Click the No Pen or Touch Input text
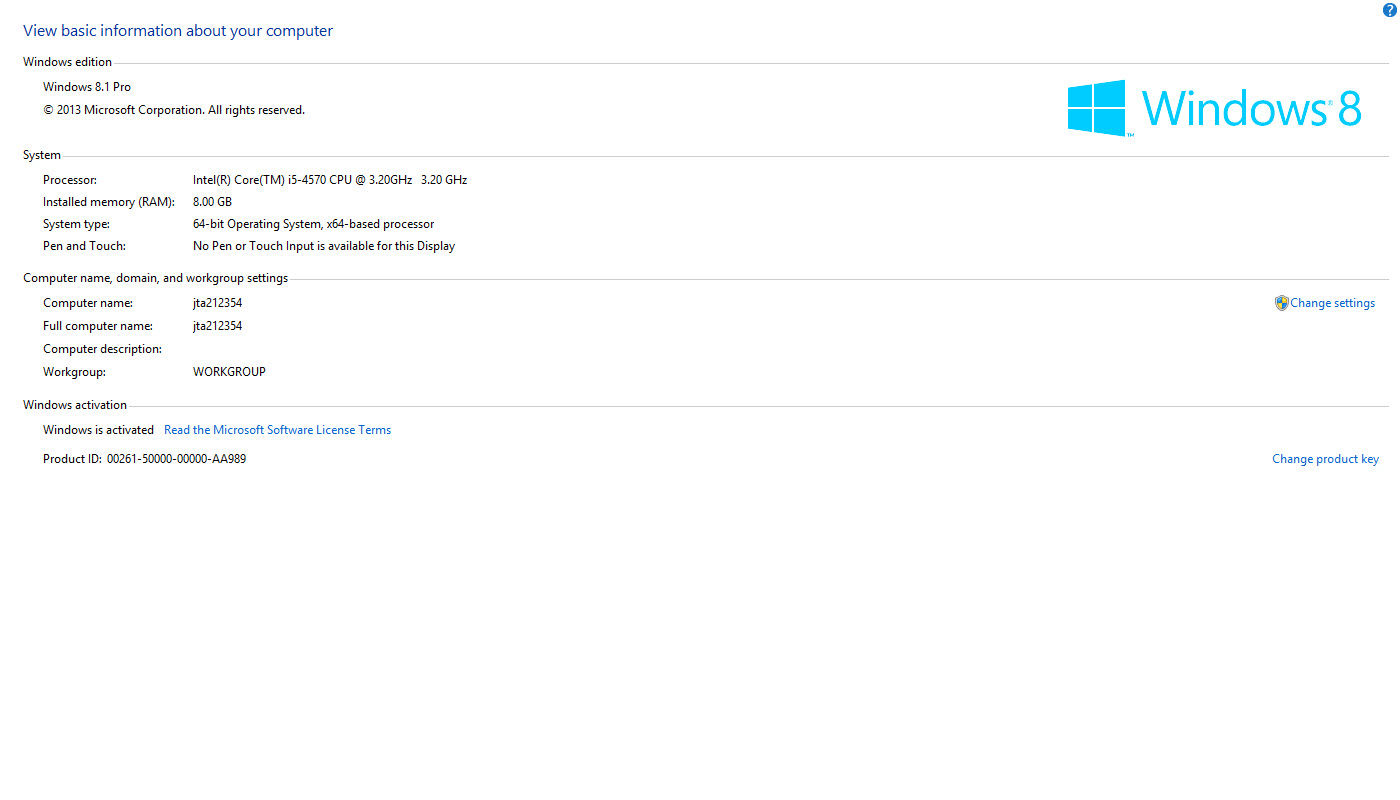 (x=324, y=246)
